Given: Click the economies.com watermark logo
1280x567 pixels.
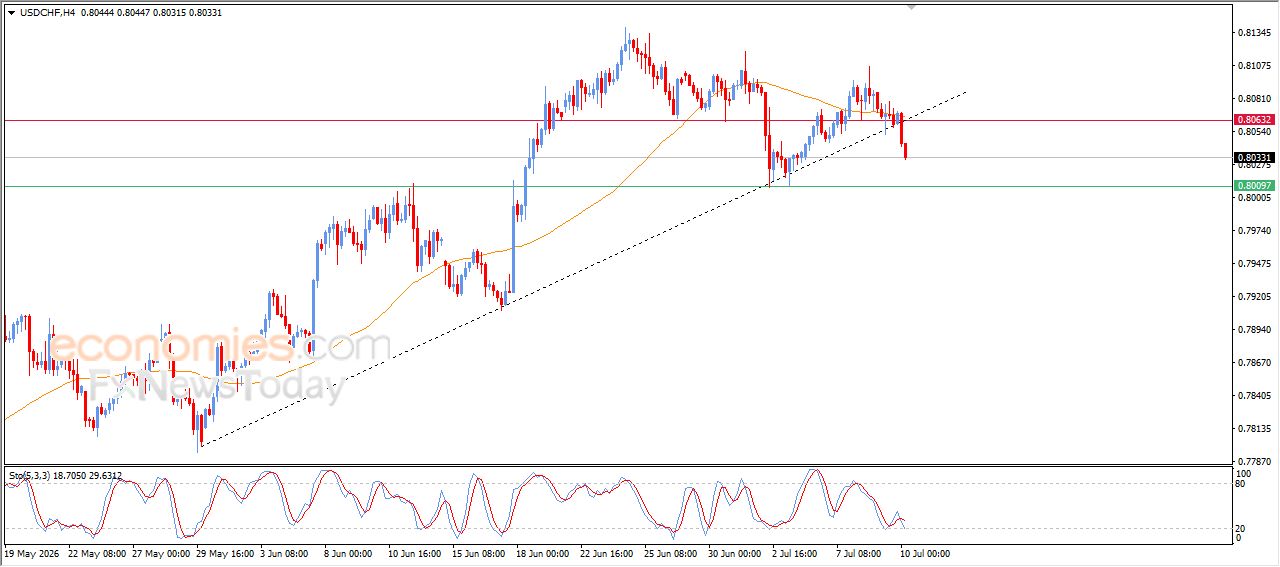Looking at the screenshot, I should [x=219, y=345].
